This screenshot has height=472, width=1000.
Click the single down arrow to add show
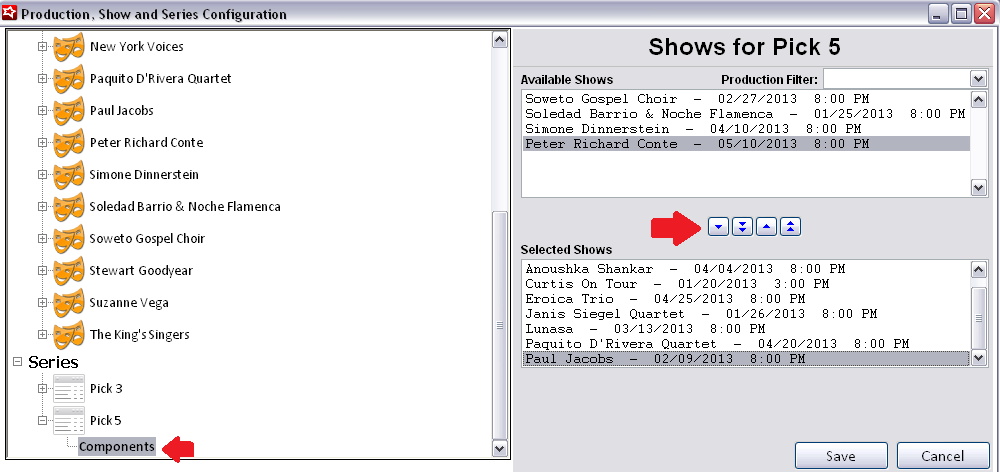pos(718,227)
